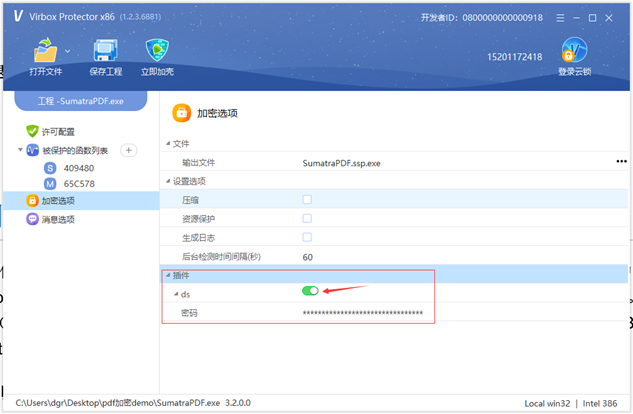Screen dimensions: 633x414
Task: Toggle off the ds plugin switch
Action: pyautogui.click(x=310, y=291)
